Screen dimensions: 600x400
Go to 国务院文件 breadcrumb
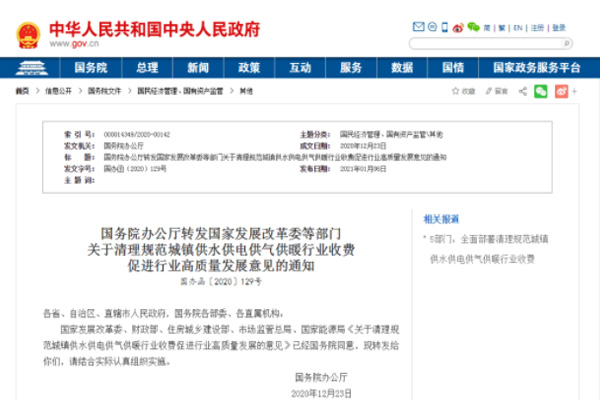pyautogui.click(x=104, y=91)
